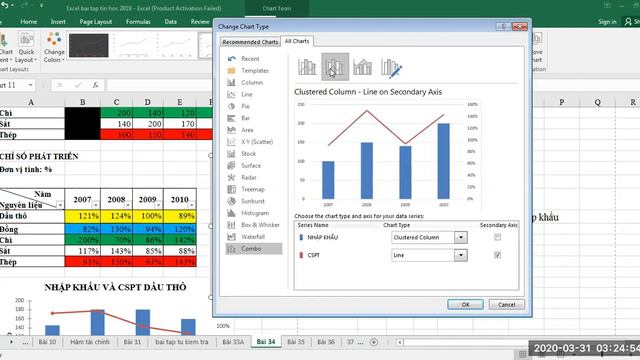Choose the Treemap chart category
This screenshot has height=360, width=640.
[253, 189]
